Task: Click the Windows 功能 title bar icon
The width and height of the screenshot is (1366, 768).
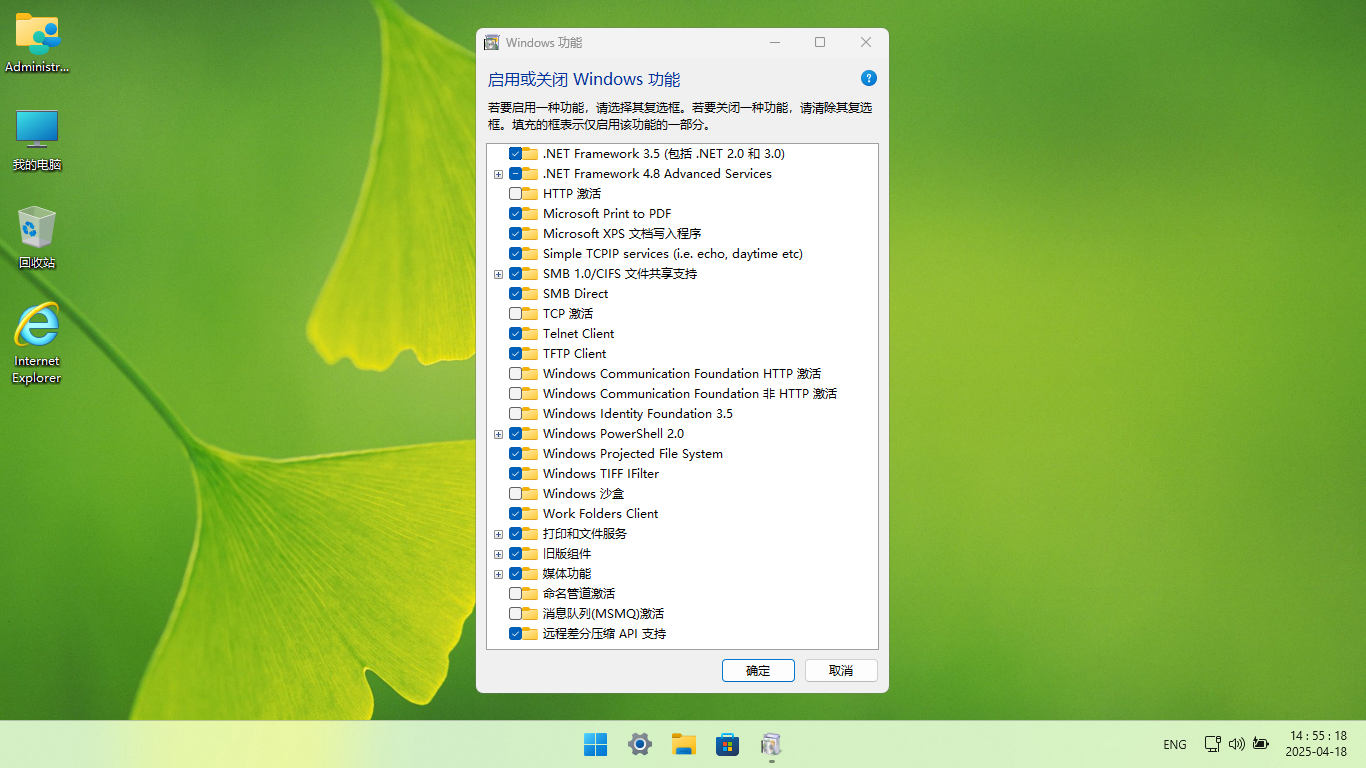Action: click(x=492, y=42)
